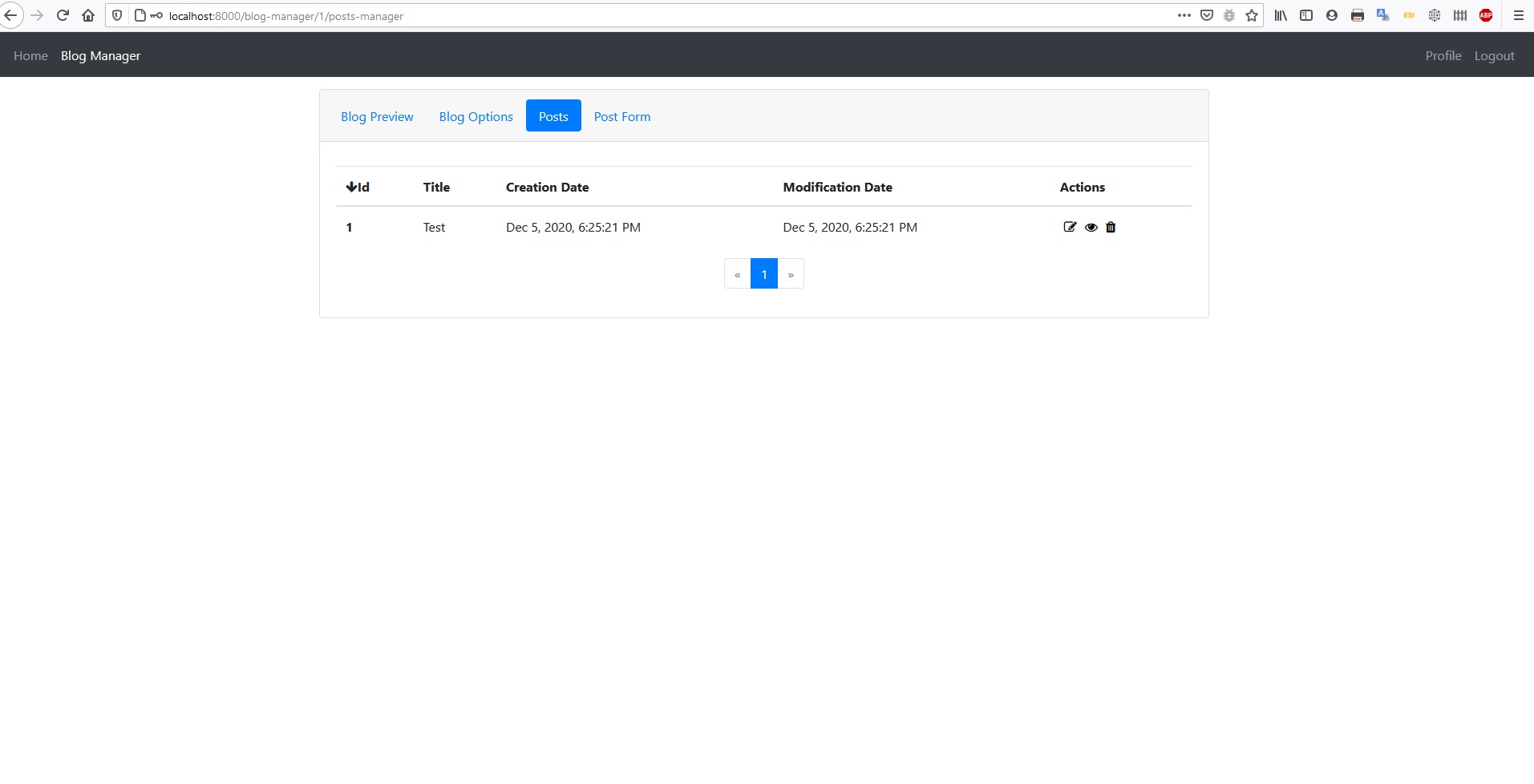Open the Adblock Plus ABP icon
This screenshot has height=784, width=1534.
[x=1486, y=15]
